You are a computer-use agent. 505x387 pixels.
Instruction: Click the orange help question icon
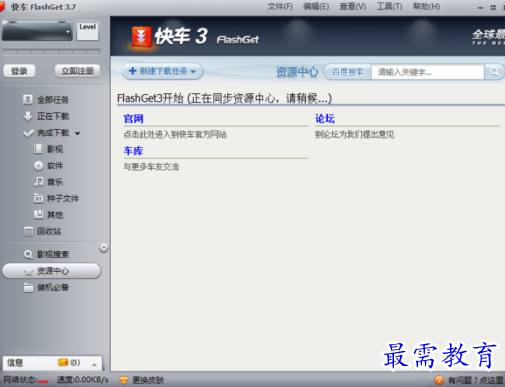439,380
